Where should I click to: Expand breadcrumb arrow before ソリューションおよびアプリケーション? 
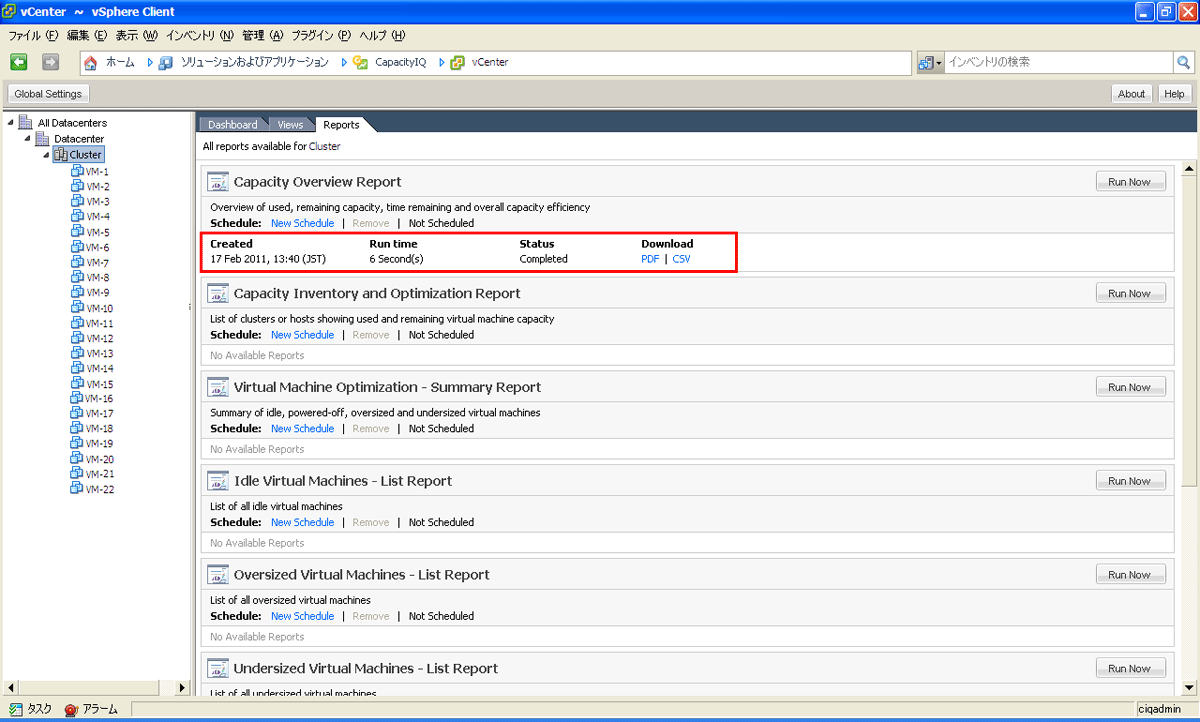[x=150, y=62]
